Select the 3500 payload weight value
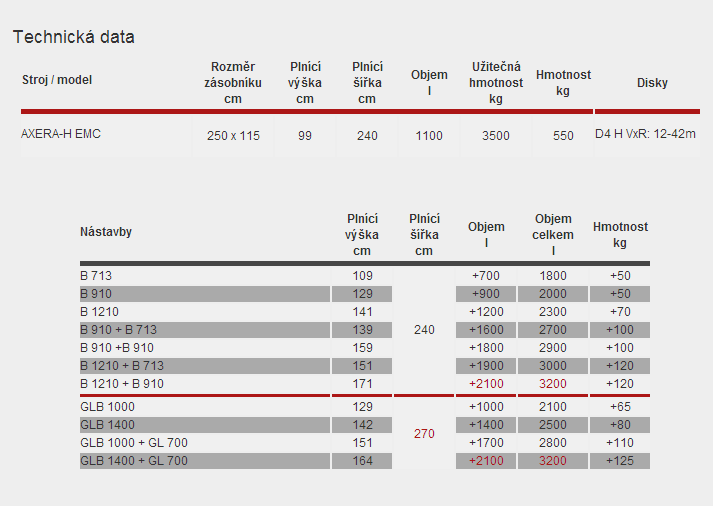Screen dimensions: 713x506 tap(495, 136)
